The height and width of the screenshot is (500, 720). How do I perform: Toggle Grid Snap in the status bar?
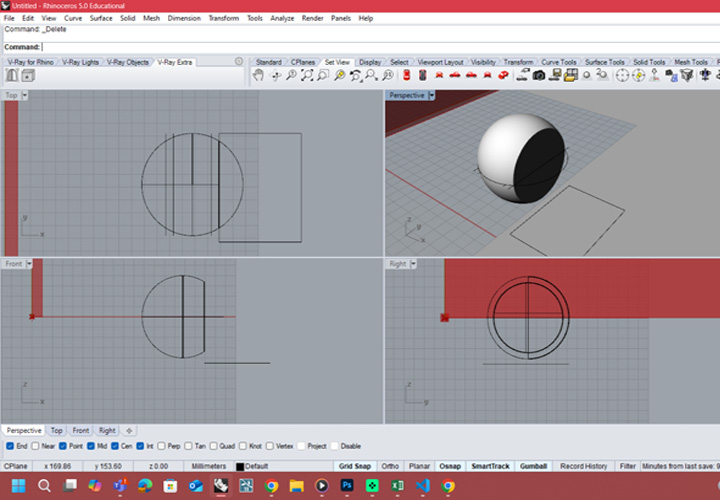[x=355, y=466]
